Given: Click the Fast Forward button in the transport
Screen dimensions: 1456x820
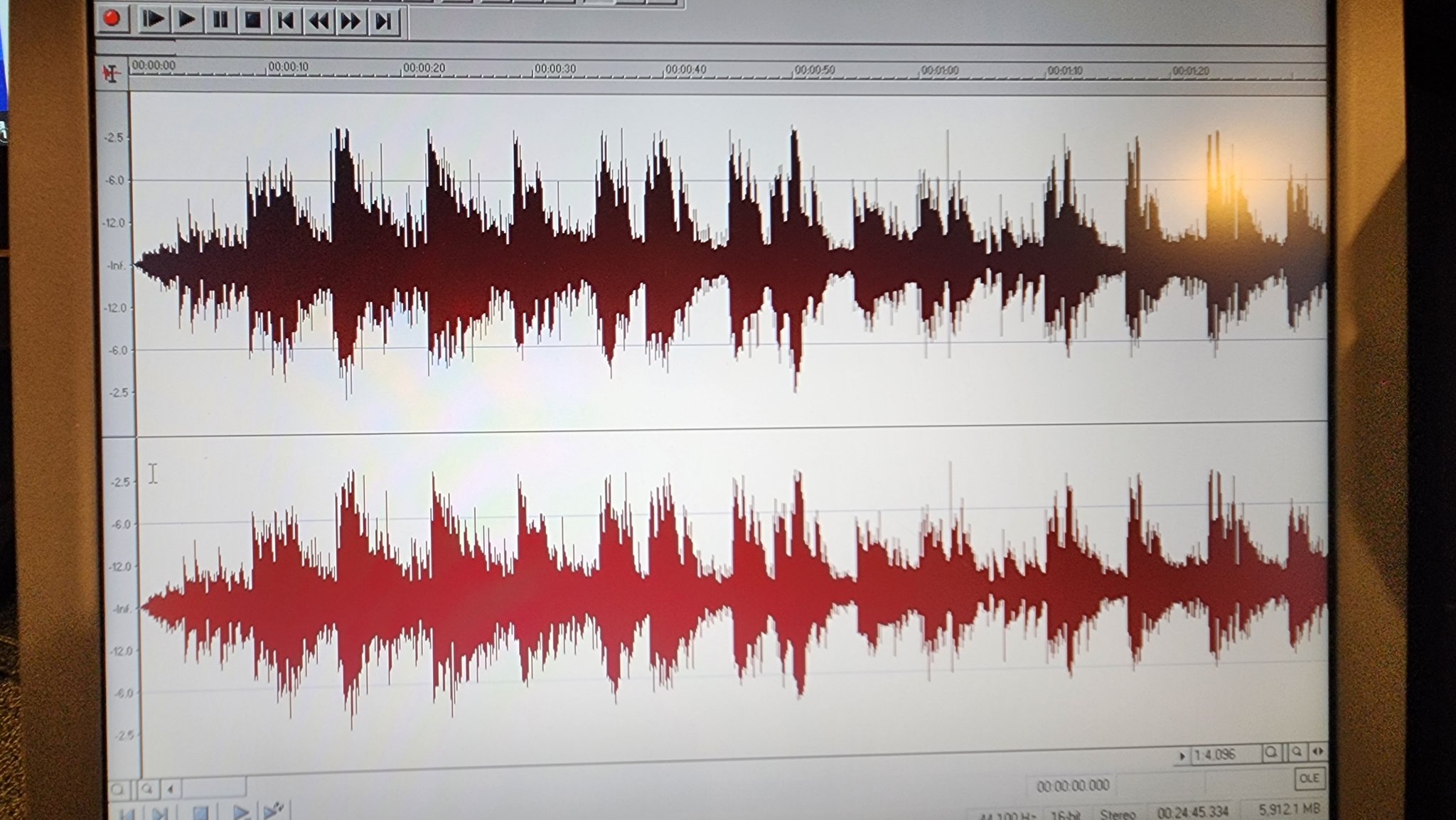Looking at the screenshot, I should (350, 21).
